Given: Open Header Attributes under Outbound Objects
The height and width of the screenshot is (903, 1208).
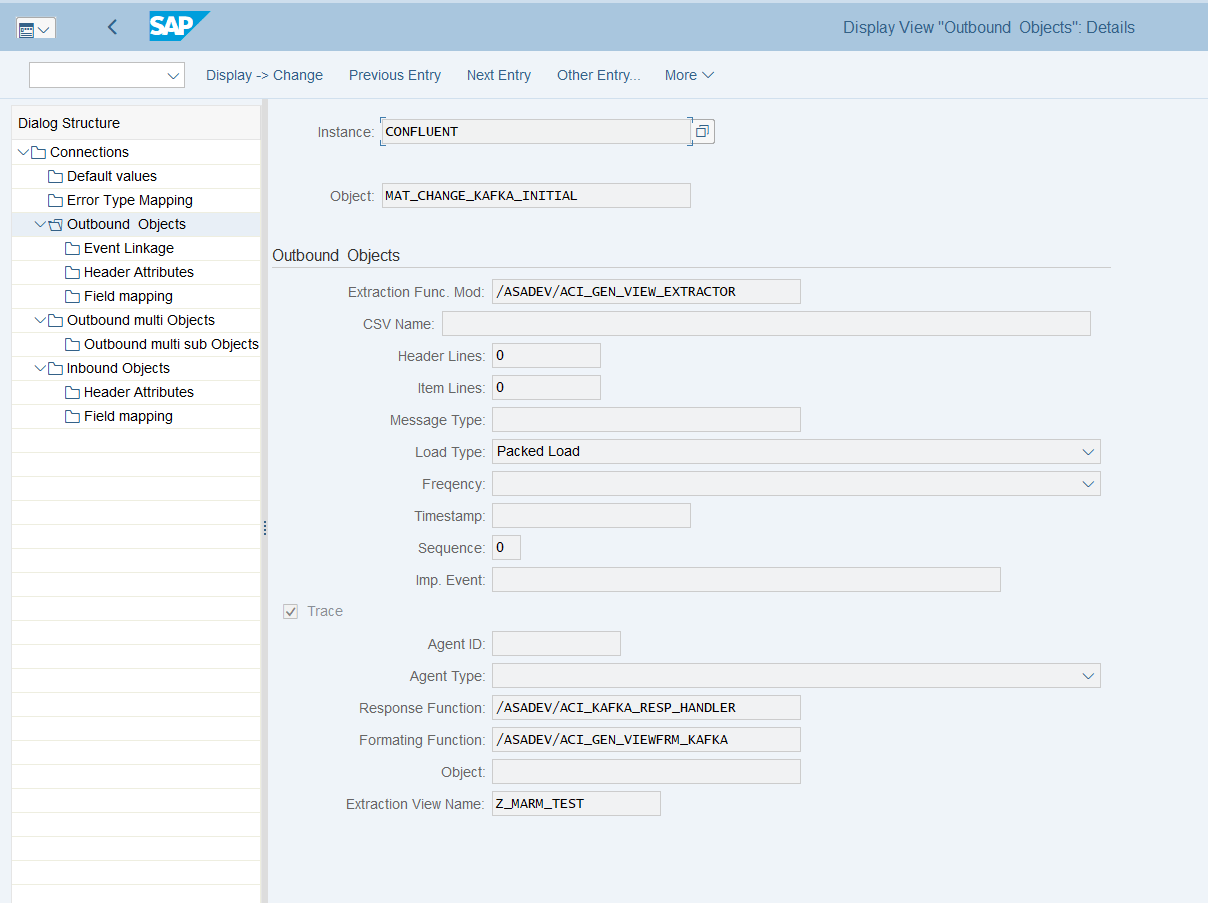Looking at the screenshot, I should 139,272.
